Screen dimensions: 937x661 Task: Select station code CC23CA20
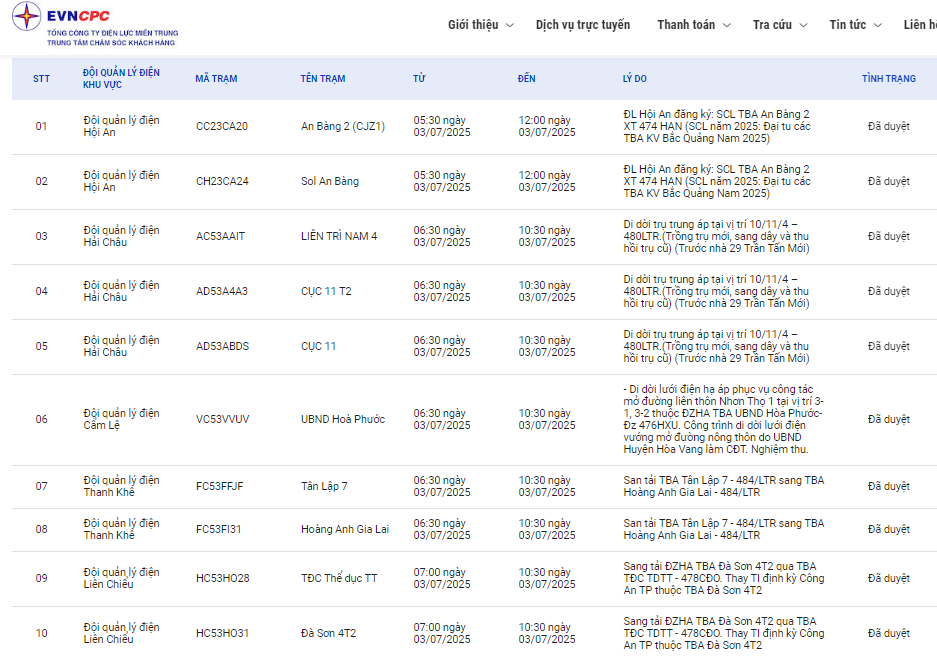222,127
